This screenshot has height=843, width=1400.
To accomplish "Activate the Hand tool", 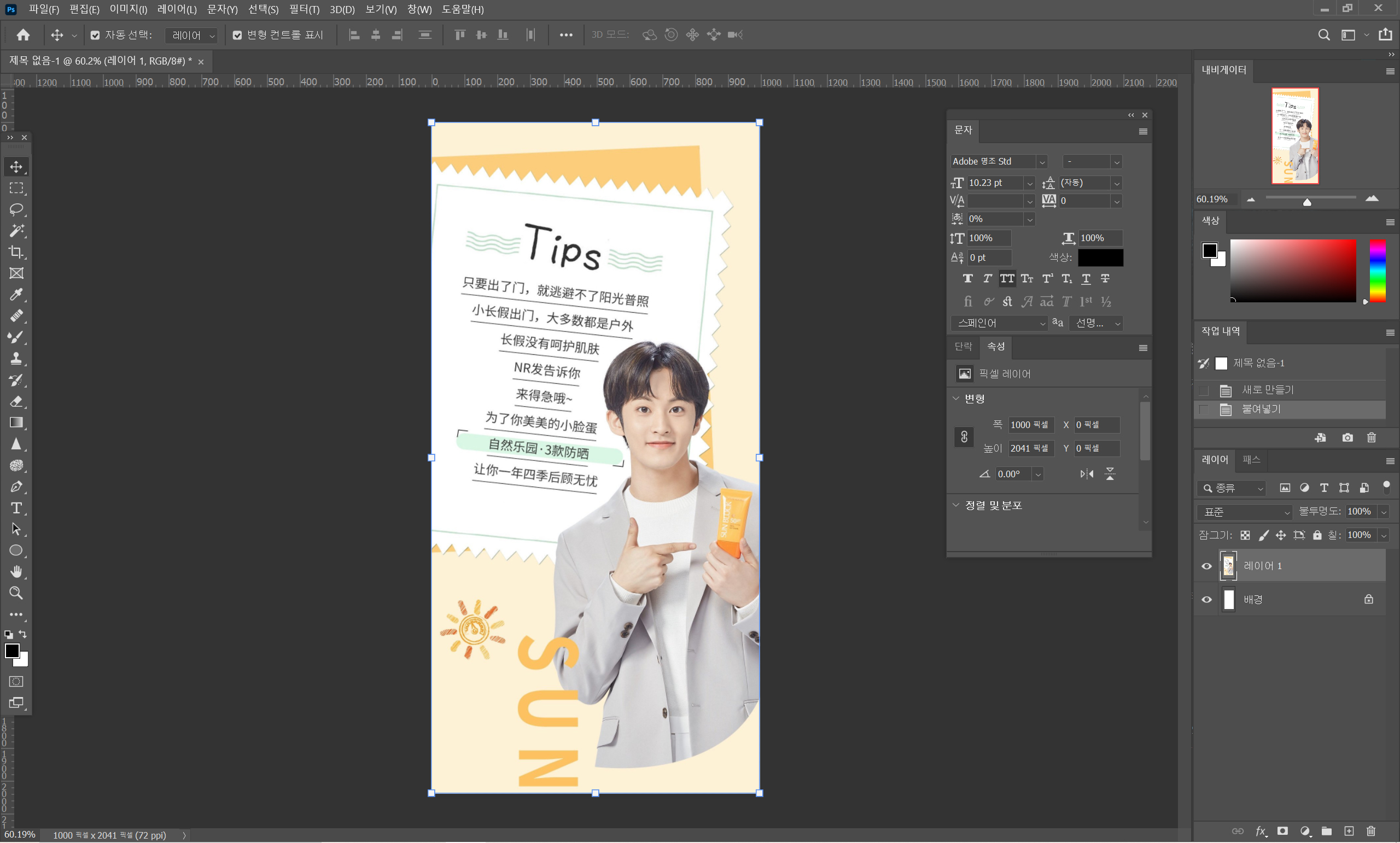I will point(16,571).
